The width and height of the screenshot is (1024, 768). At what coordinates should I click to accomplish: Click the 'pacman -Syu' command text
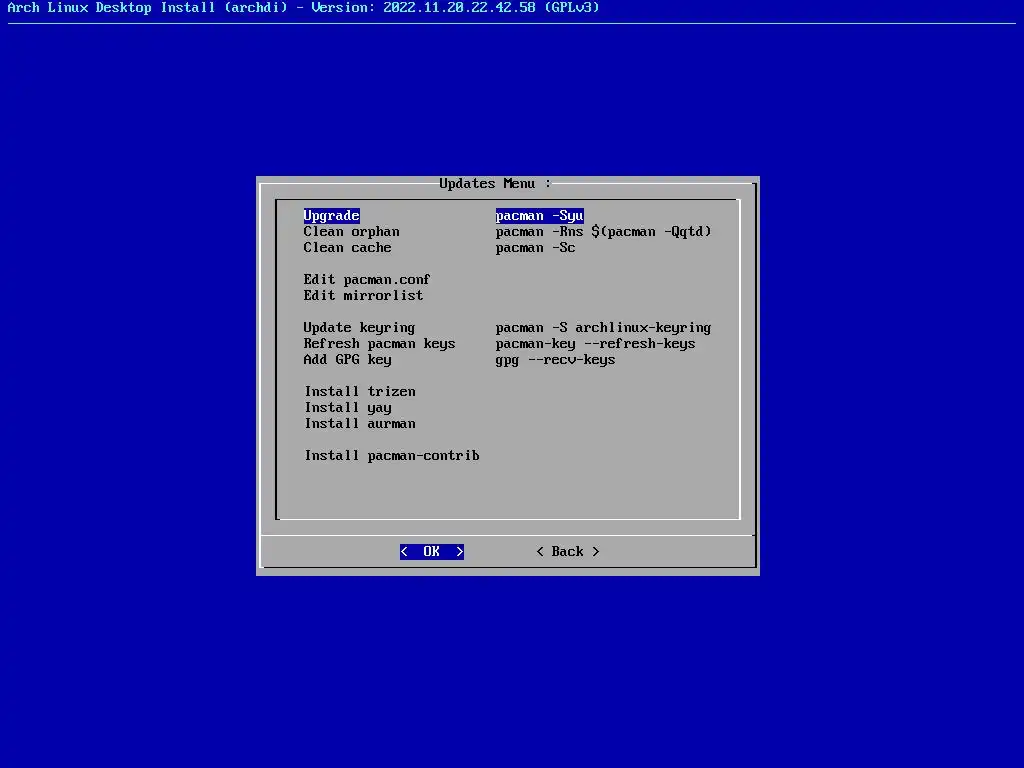tap(539, 216)
